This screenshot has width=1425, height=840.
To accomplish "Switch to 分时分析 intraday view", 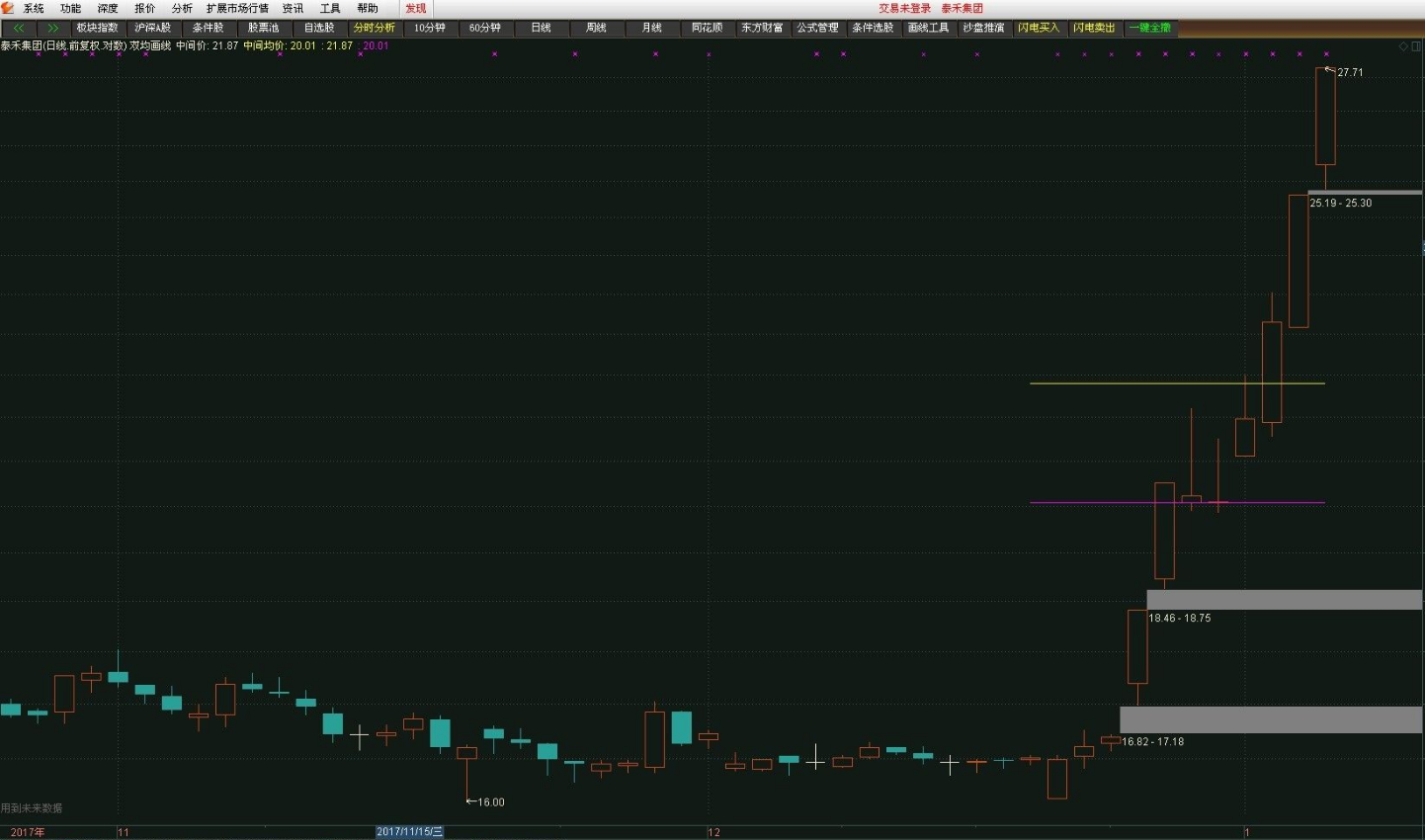I will click(x=374, y=28).
